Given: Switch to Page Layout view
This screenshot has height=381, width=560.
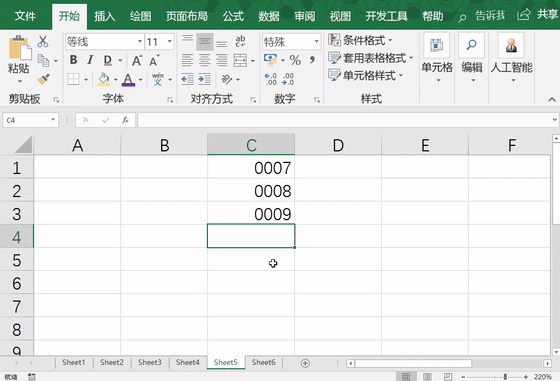Looking at the screenshot, I should pos(427,376).
